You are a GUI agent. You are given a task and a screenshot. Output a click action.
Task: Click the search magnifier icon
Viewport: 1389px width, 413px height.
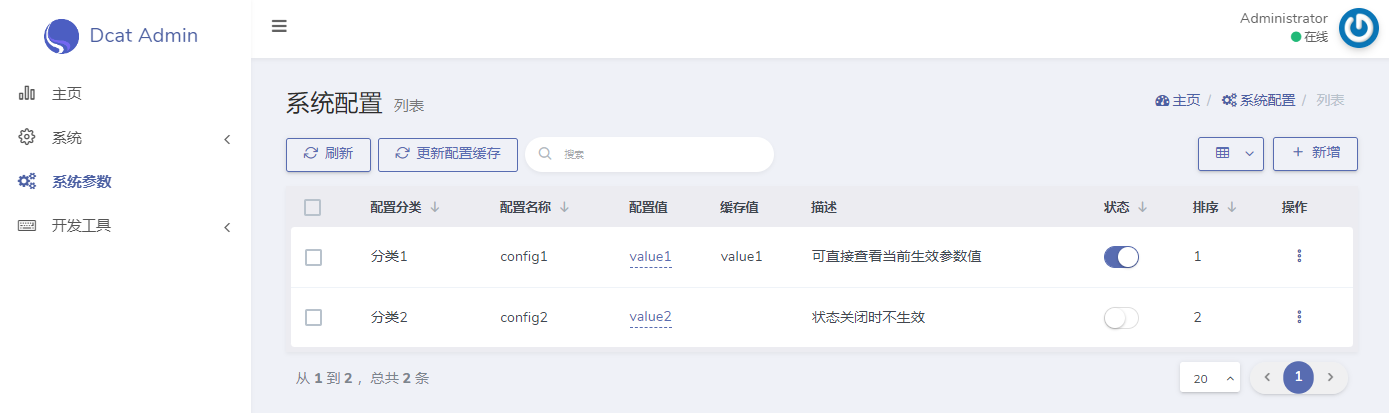tap(545, 154)
